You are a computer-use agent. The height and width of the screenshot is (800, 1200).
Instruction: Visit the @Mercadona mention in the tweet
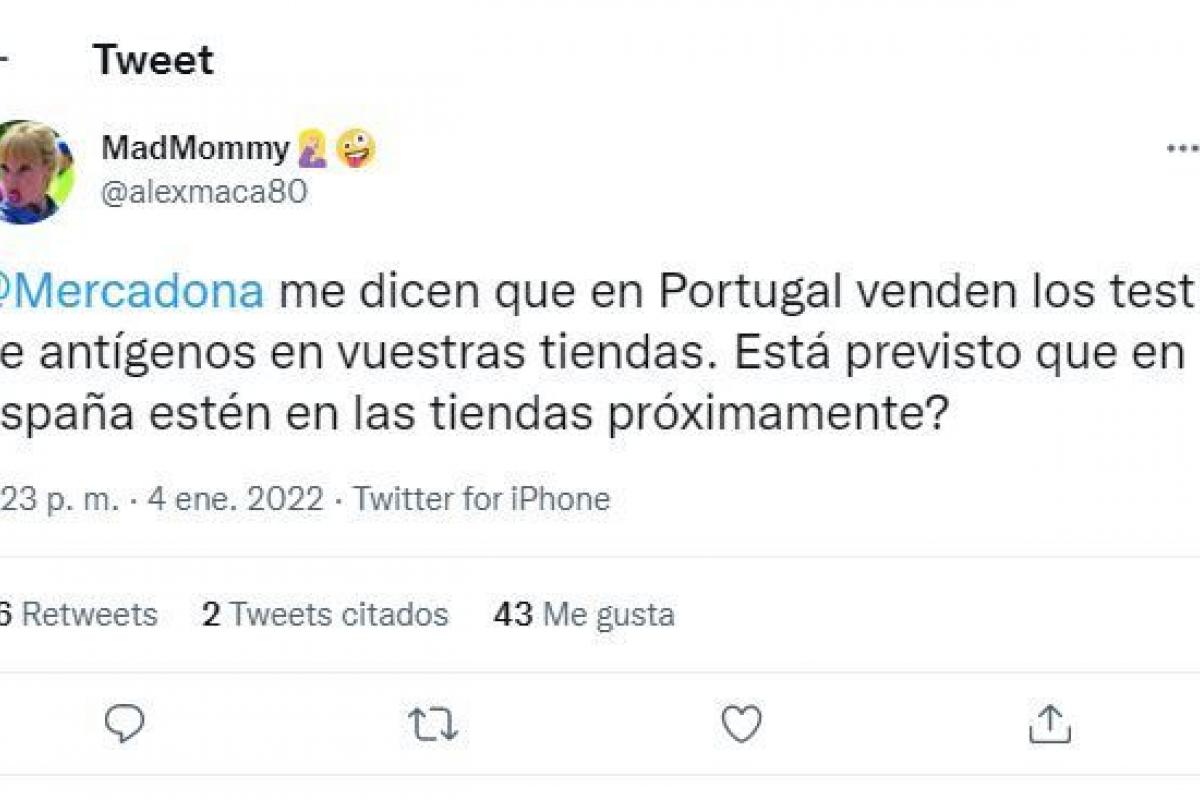tap(134, 291)
